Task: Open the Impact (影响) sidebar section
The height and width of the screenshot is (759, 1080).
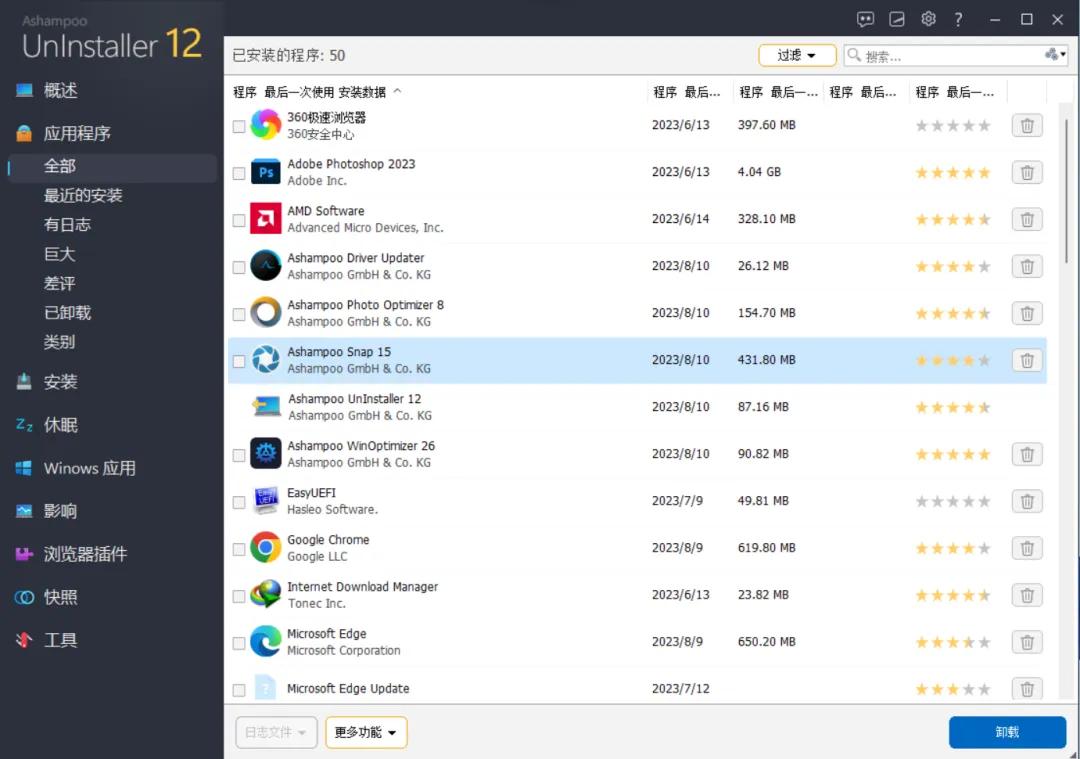Action: [60, 511]
